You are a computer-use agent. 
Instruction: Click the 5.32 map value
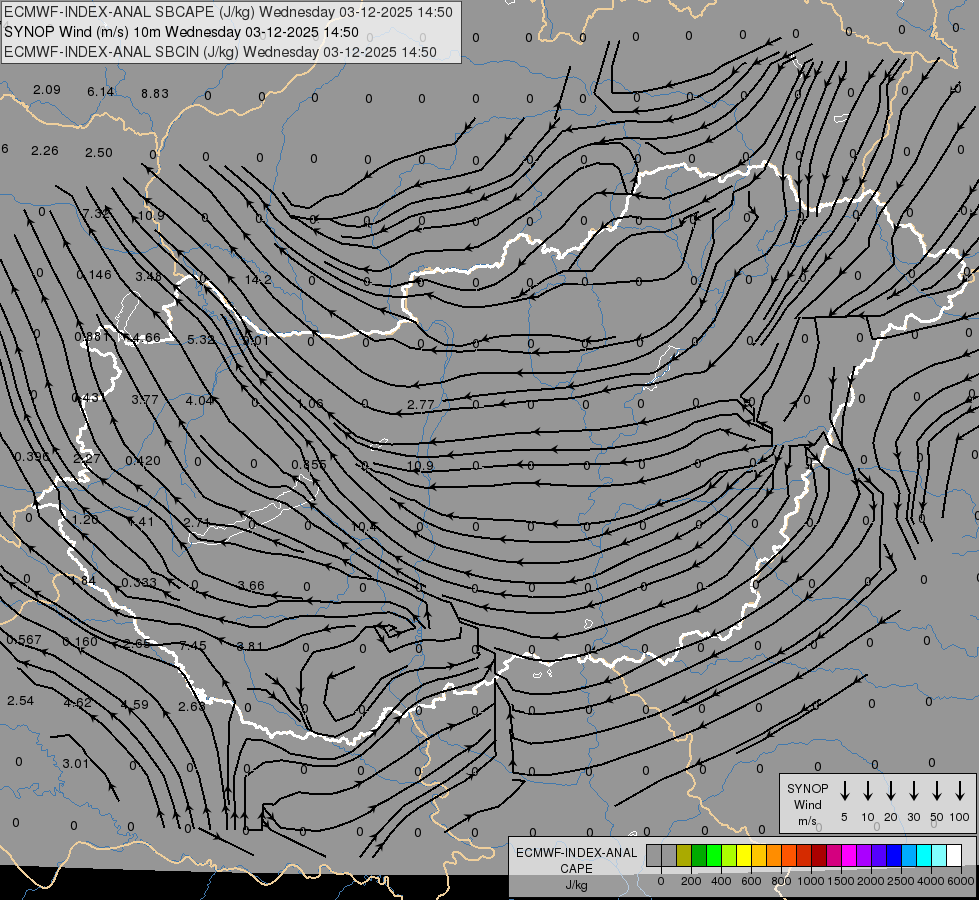pos(201,340)
